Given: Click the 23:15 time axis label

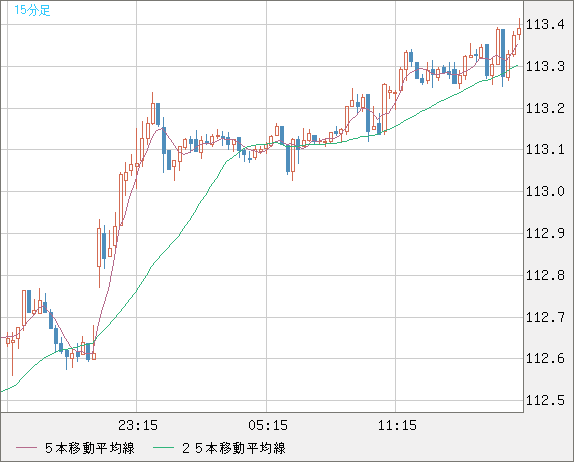Looking at the screenshot, I should 138,425.
